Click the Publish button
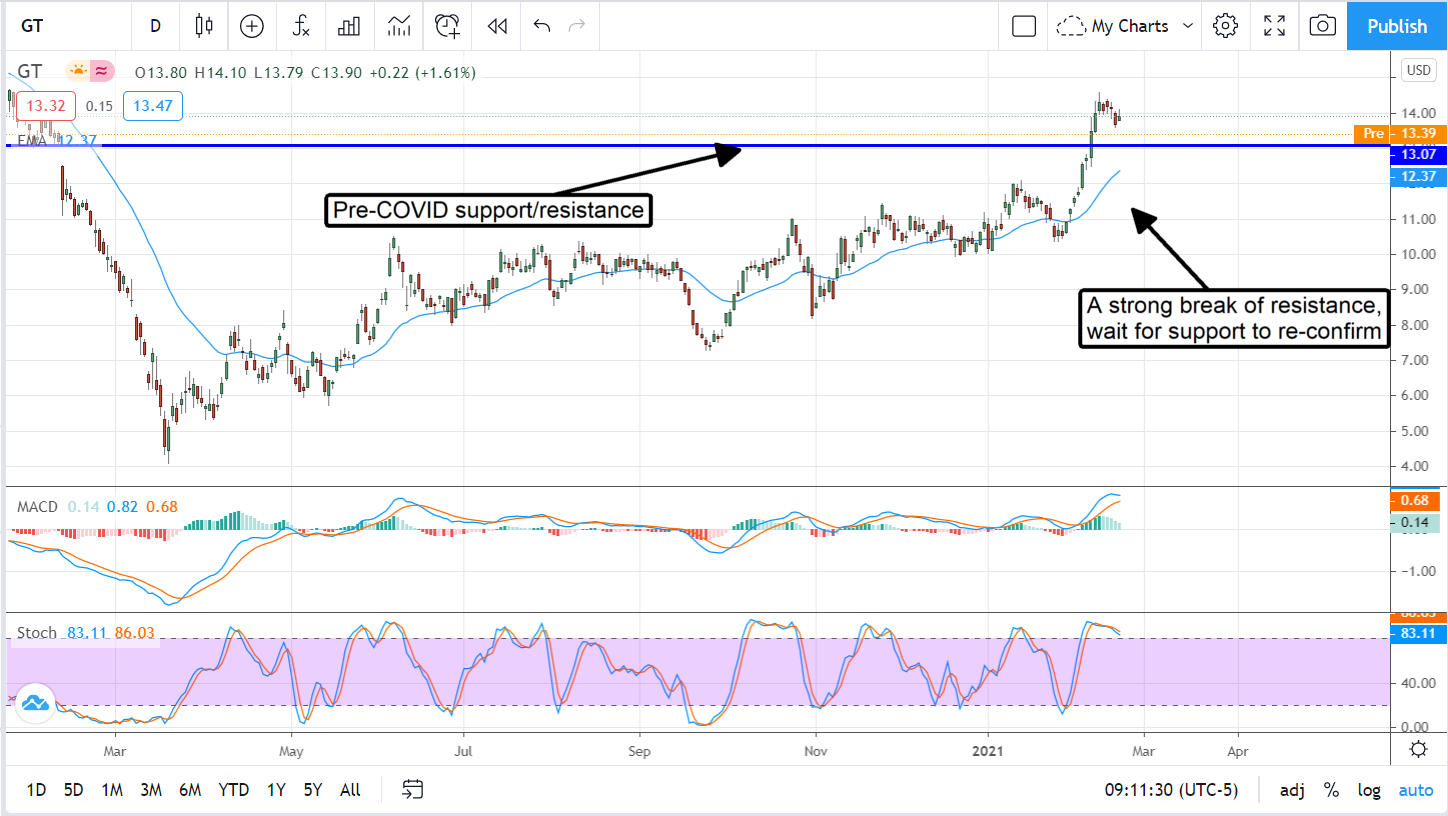 click(x=1397, y=26)
